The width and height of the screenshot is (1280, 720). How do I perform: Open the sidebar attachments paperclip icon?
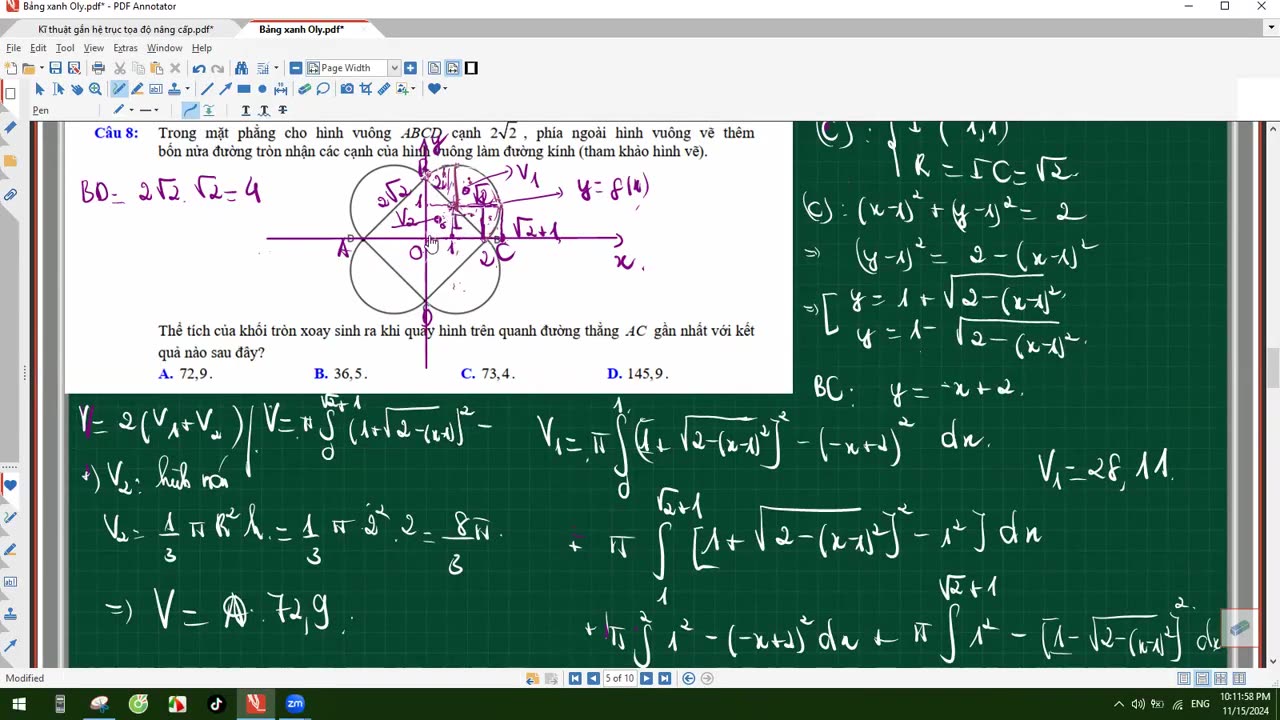[x=10, y=194]
